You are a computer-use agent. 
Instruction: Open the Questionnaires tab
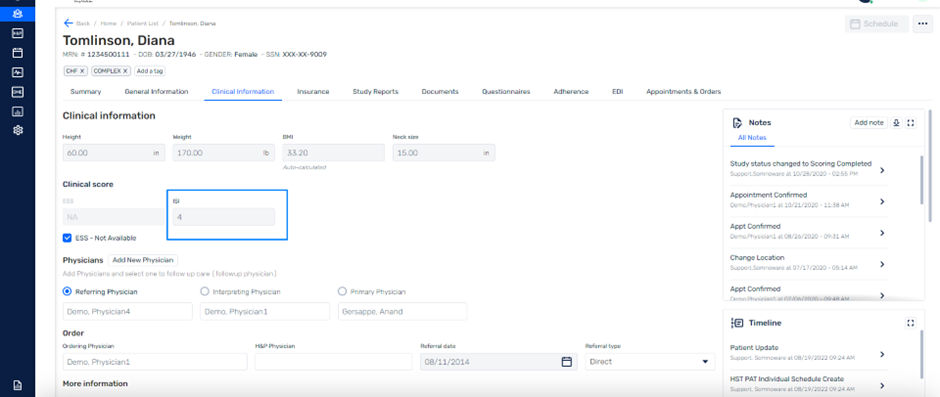[x=506, y=92]
